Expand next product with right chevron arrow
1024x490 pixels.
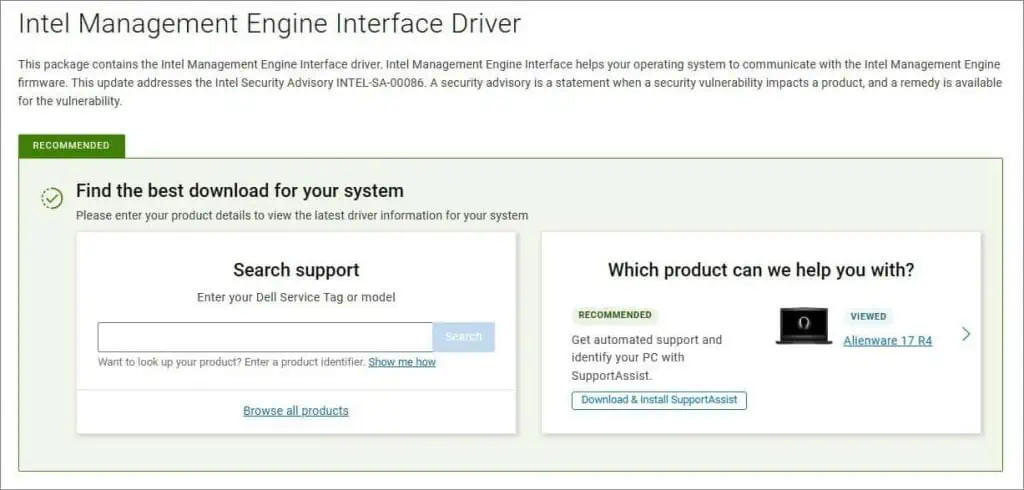965,334
